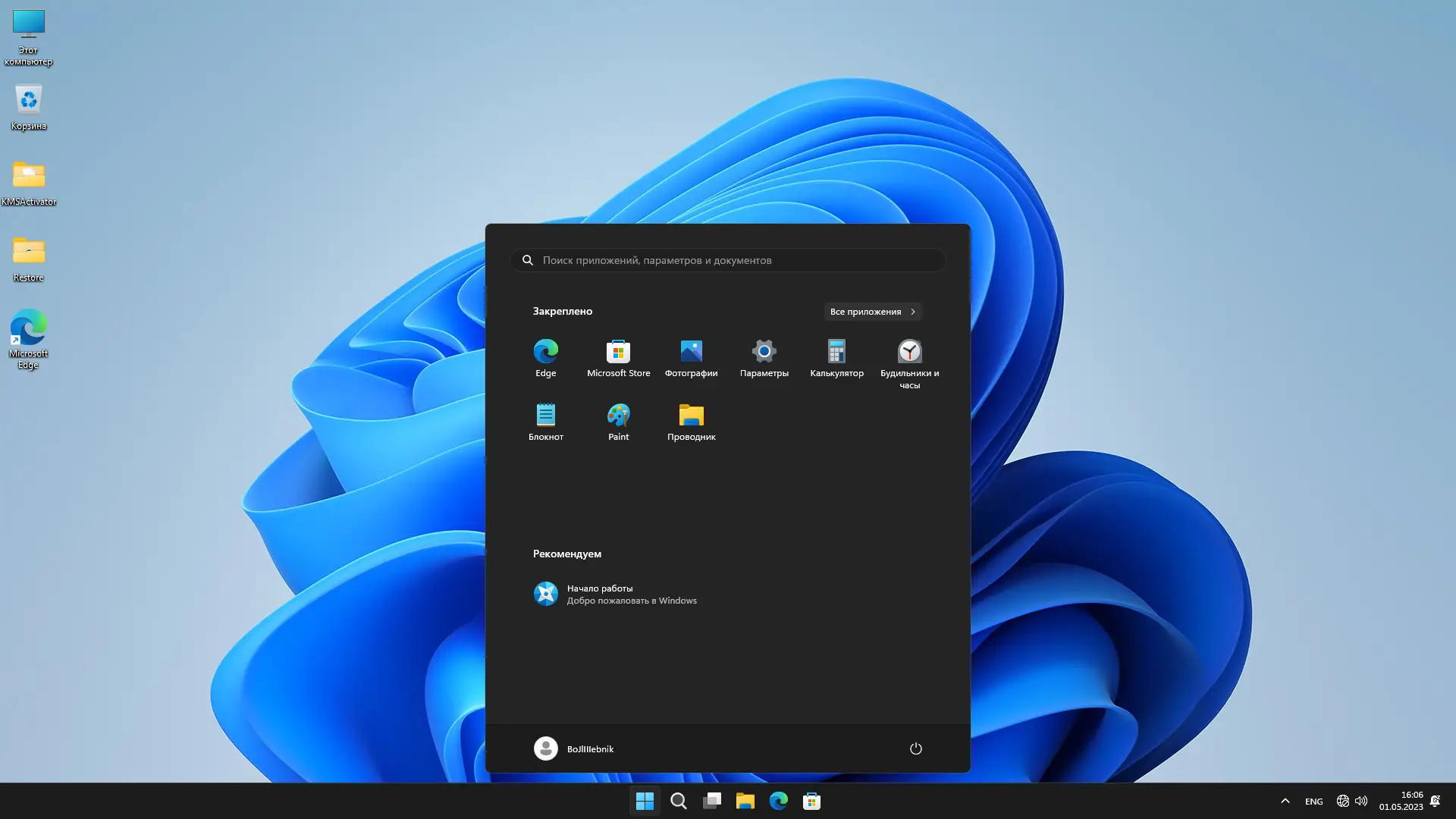The height and width of the screenshot is (819, 1456).
Task: Open Начало работы recommended item
Action: pos(614,594)
